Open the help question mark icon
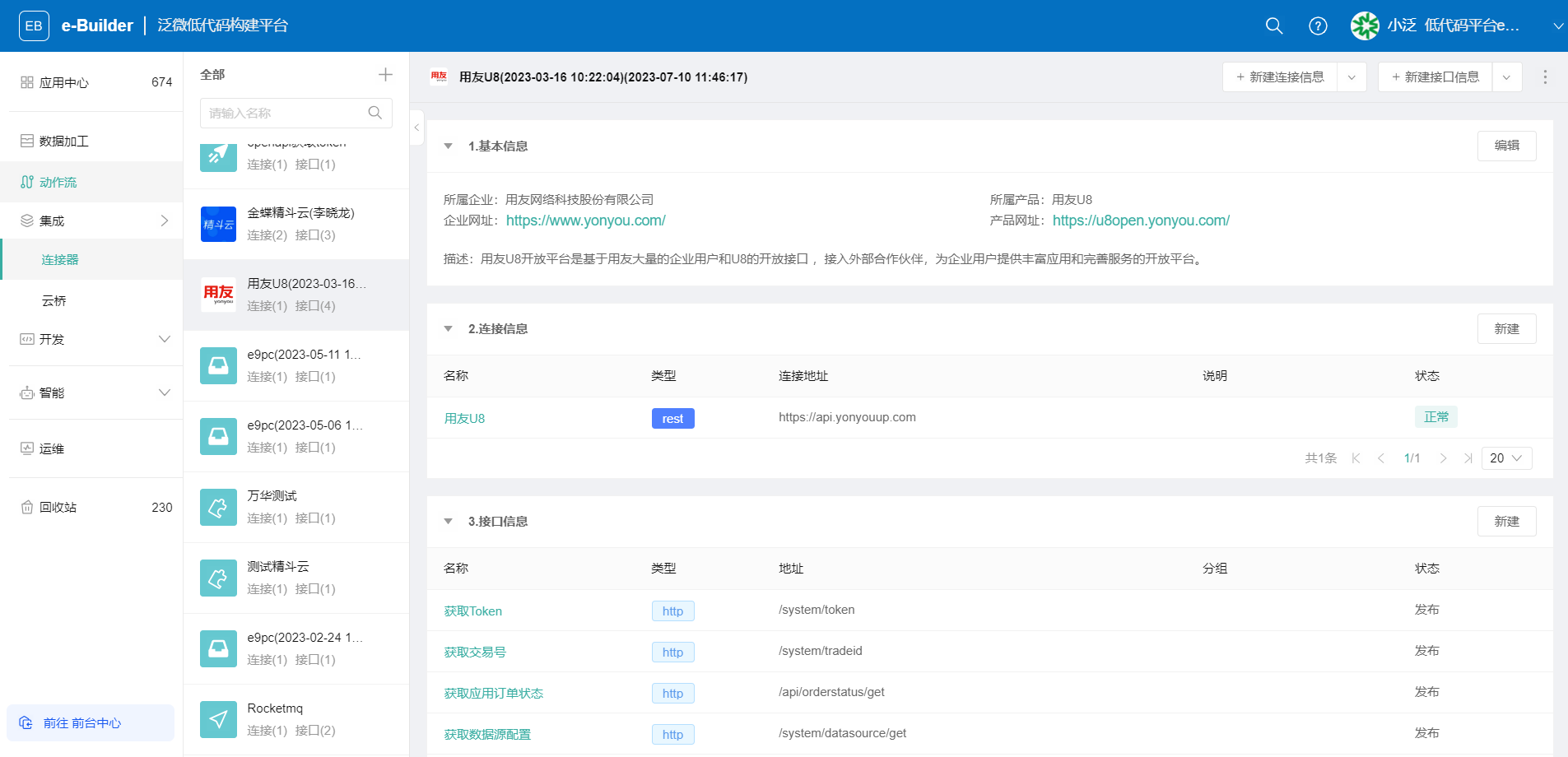Image resolution: width=1568 pixels, height=757 pixels. 1318,26
